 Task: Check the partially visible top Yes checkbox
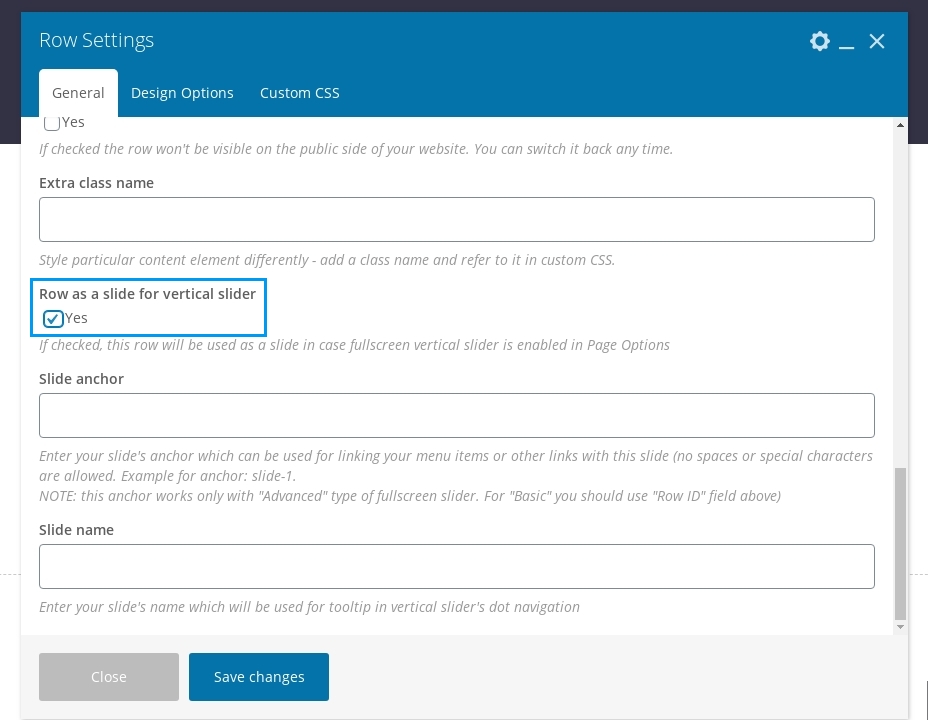(x=52, y=124)
